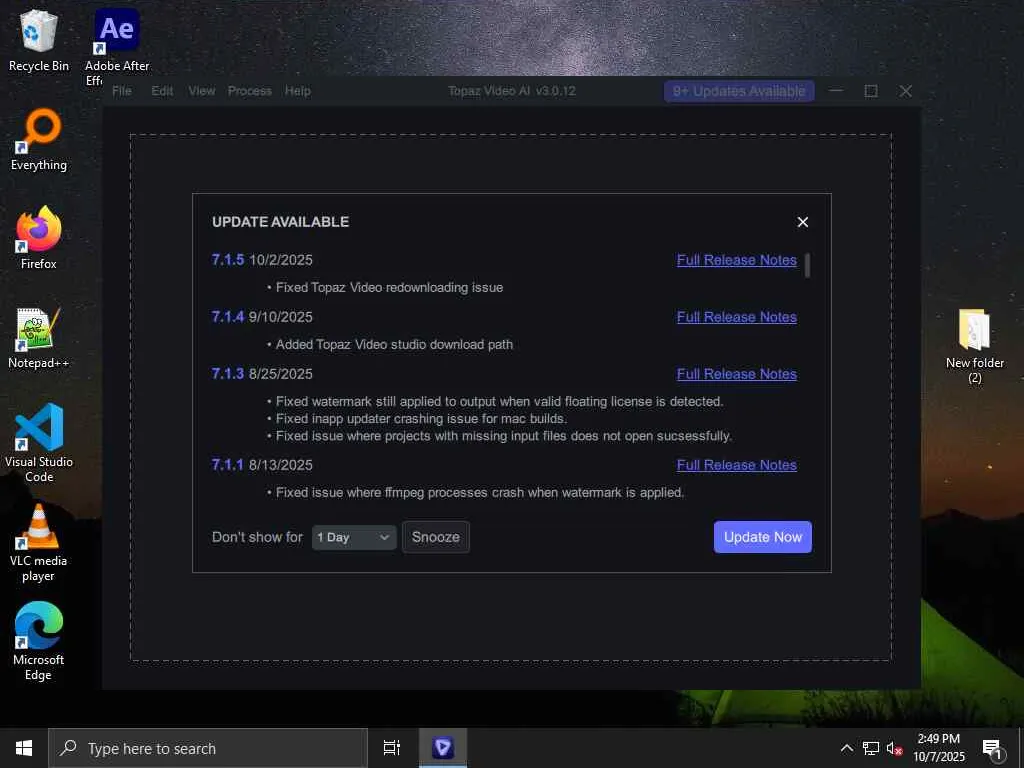Open the View menu
Image resolution: width=1024 pixels, height=768 pixels.
[202, 91]
